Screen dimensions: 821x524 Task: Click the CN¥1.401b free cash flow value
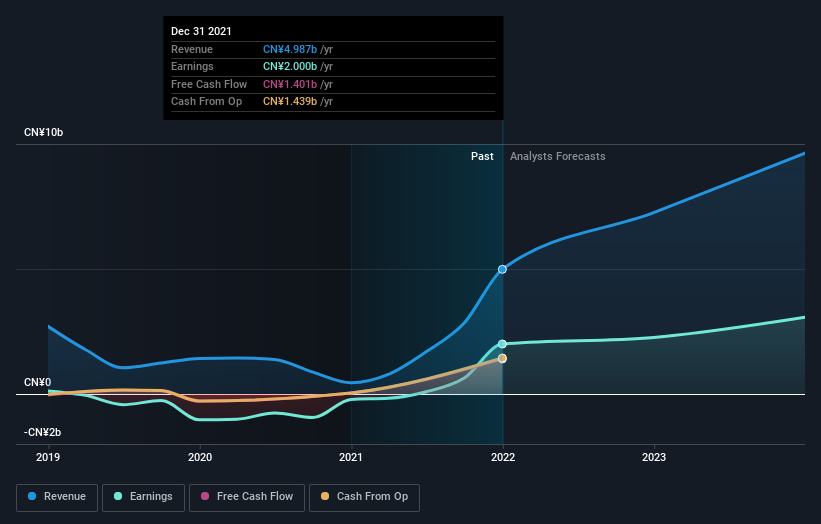290,84
